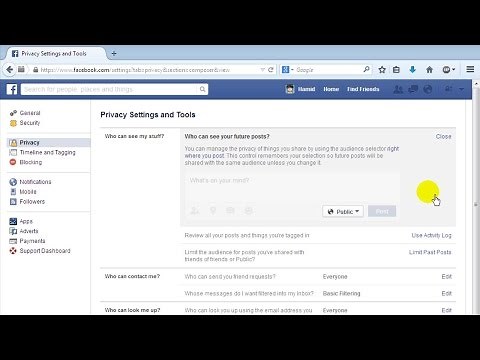Screen dimensions: 480x360
Task: Open friend requests icon in Facebook bar
Action: [x=398, y=89]
